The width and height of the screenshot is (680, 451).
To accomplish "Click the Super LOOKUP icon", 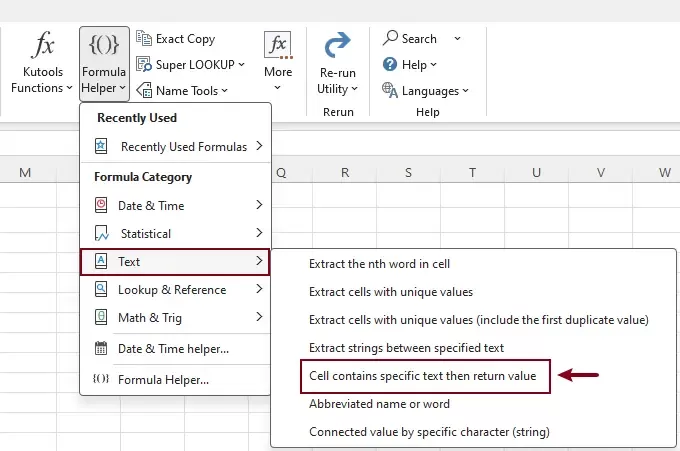I will (144, 64).
